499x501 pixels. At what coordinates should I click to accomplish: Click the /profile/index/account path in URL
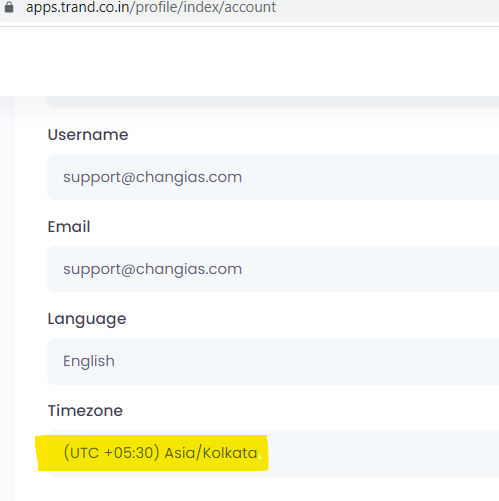click(206, 7)
